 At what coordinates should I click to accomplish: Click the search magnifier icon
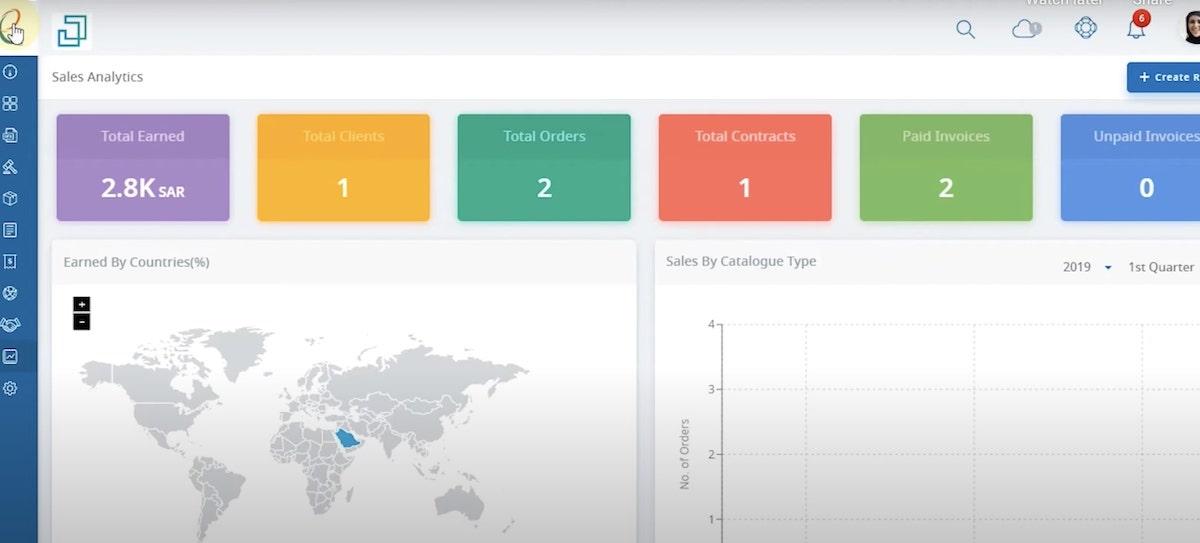coord(965,29)
